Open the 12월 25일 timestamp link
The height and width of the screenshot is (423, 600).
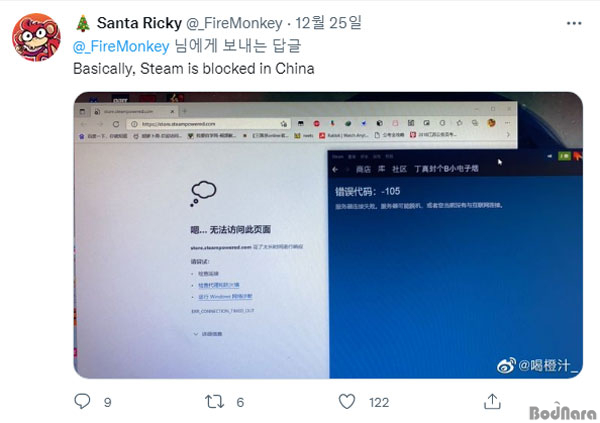tap(328, 23)
